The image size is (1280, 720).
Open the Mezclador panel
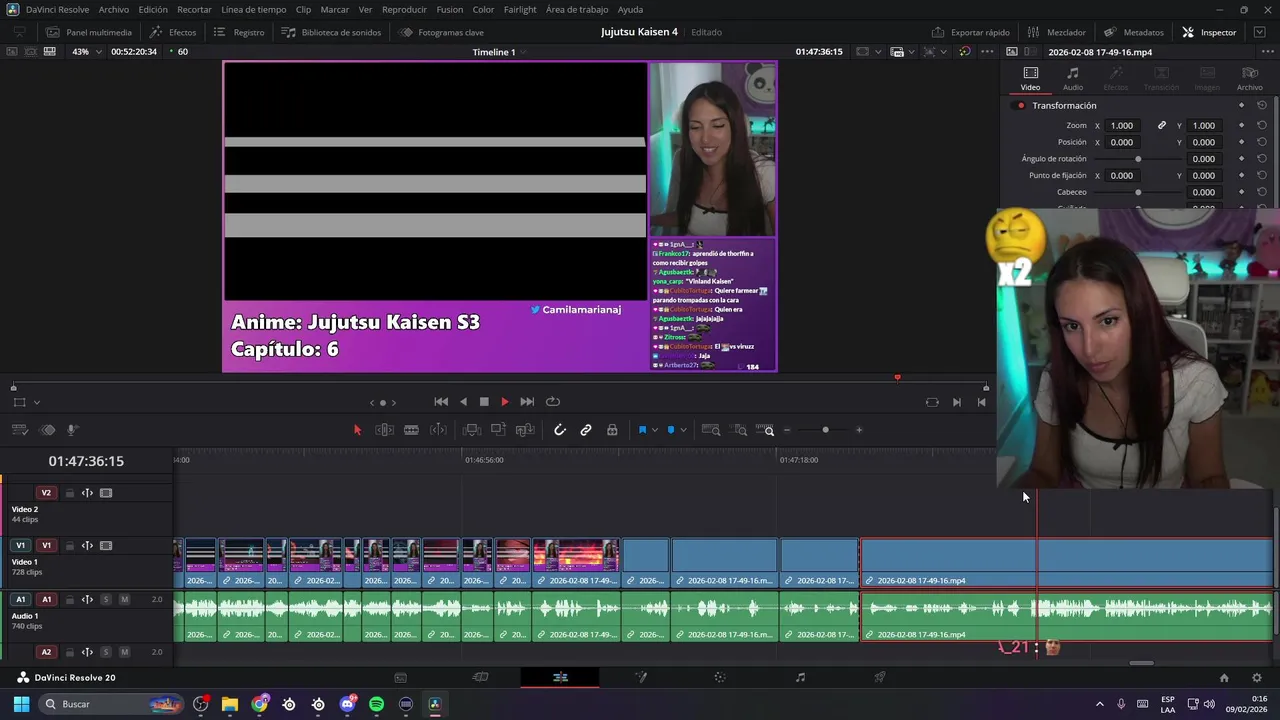1056,32
